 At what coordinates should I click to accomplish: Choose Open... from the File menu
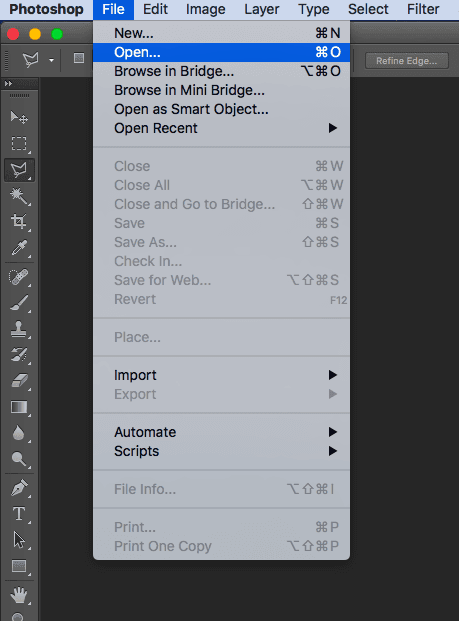[x=221, y=52]
